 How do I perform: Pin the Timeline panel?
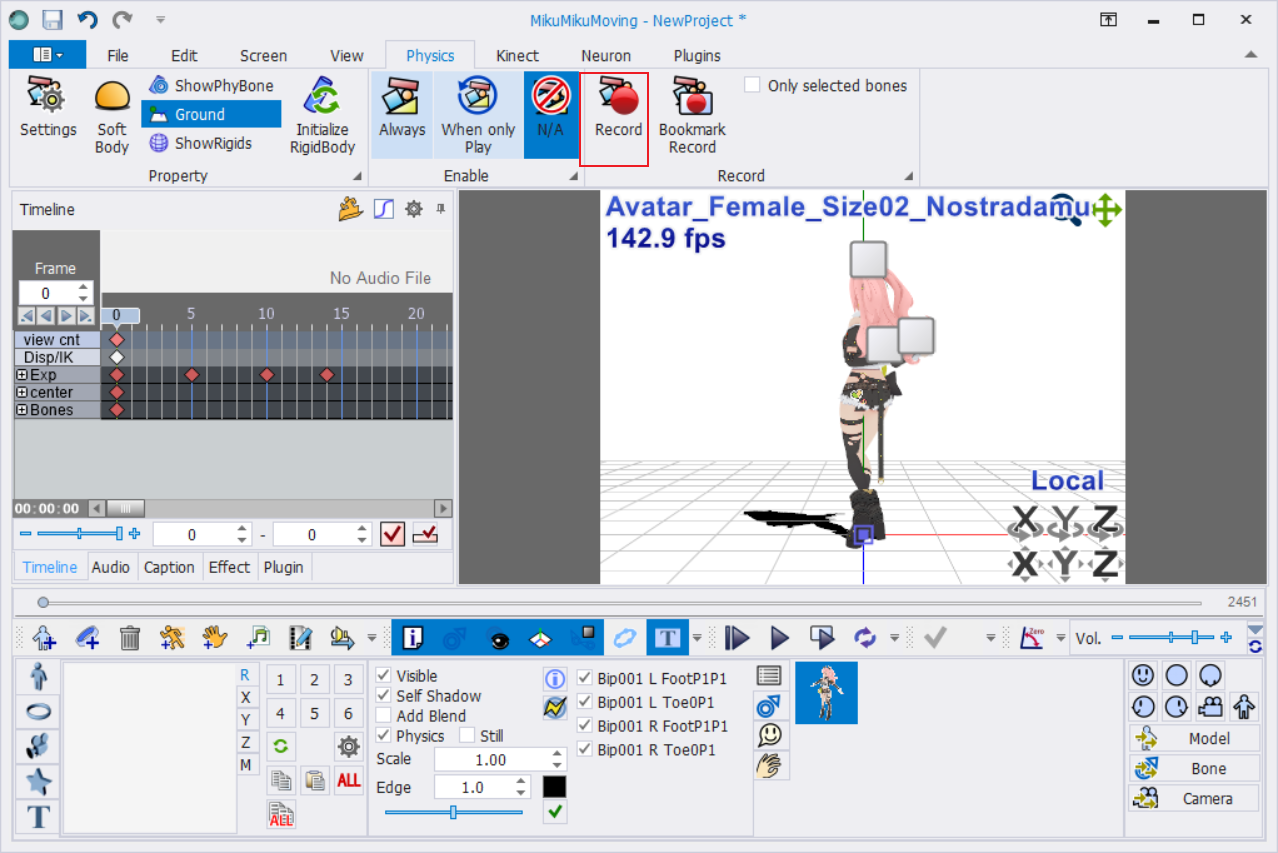pos(441,209)
